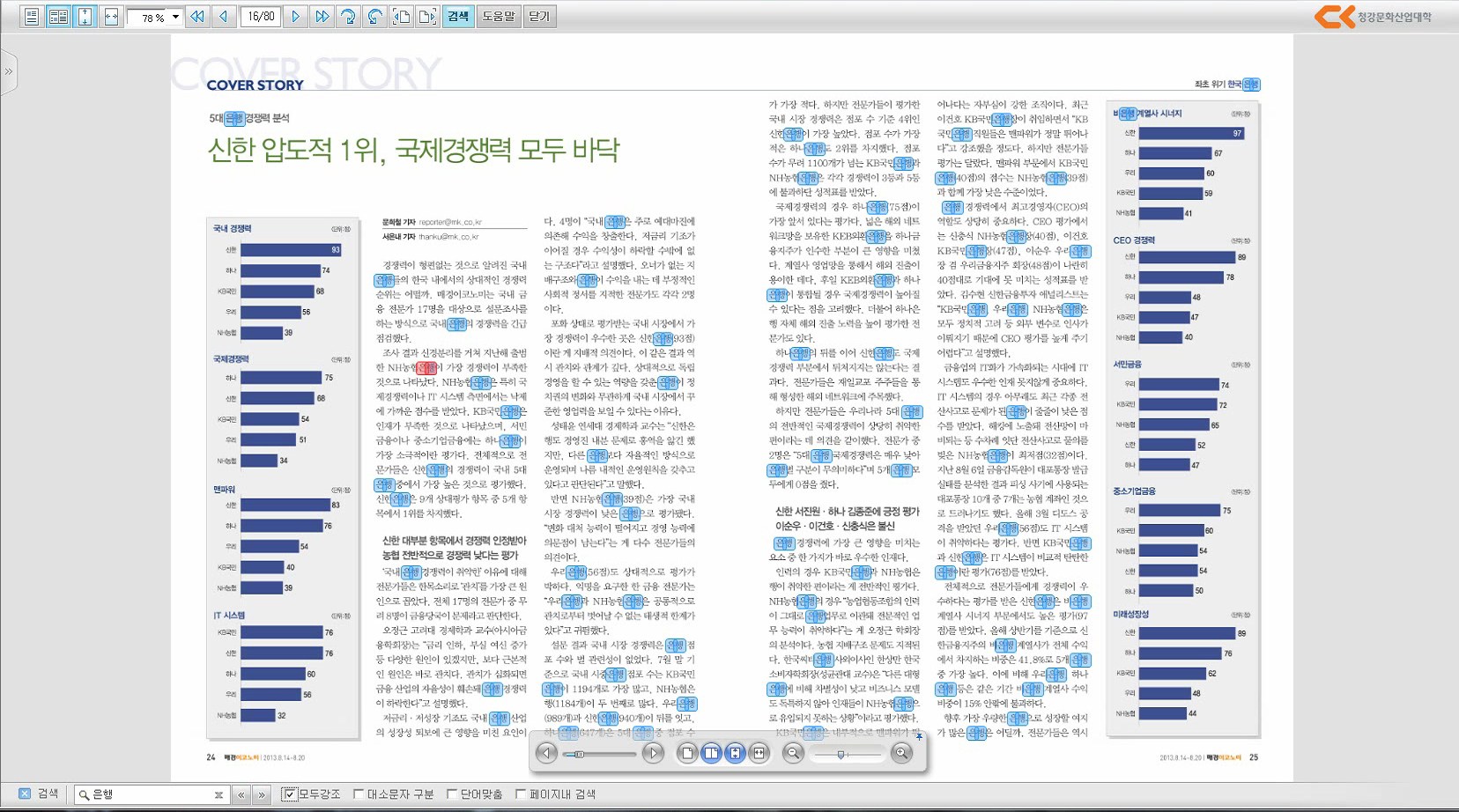Rotate the page clockwise
1459x812 pixels.
pos(349,17)
